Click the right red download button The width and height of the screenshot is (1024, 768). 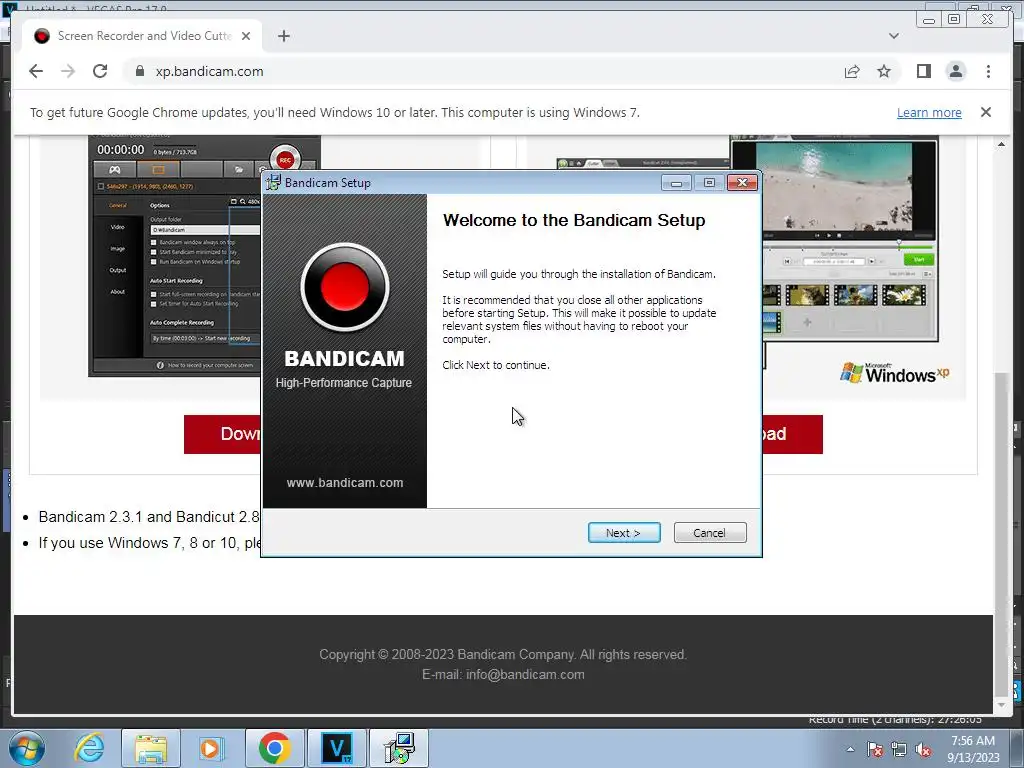coord(792,434)
